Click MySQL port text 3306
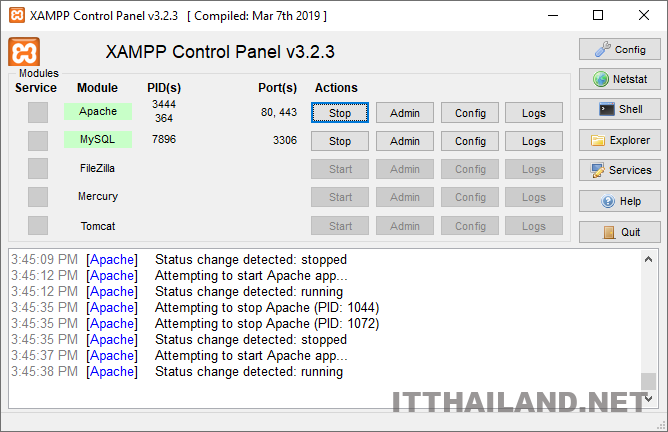Image resolution: width=668 pixels, height=432 pixels. 285,140
